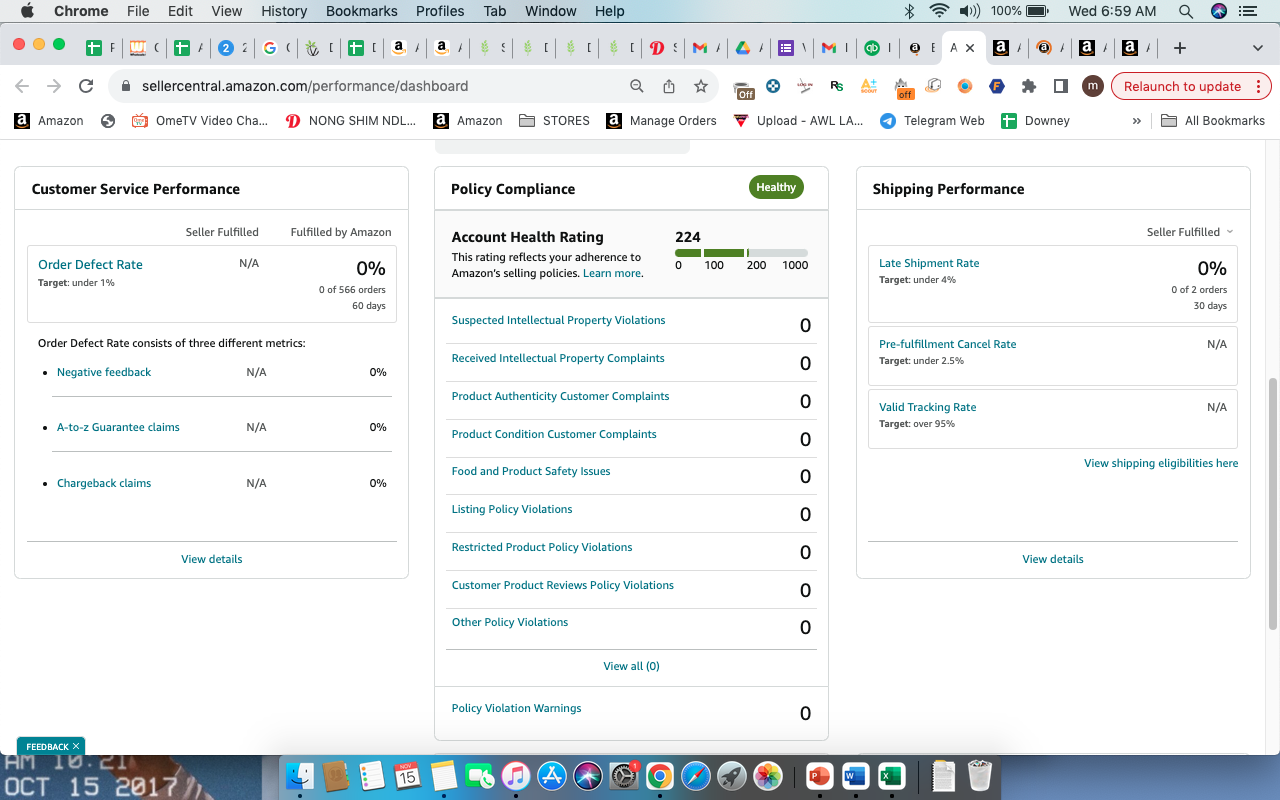Open Microsoft Word from the Dock
The width and height of the screenshot is (1280, 800).
click(x=855, y=775)
